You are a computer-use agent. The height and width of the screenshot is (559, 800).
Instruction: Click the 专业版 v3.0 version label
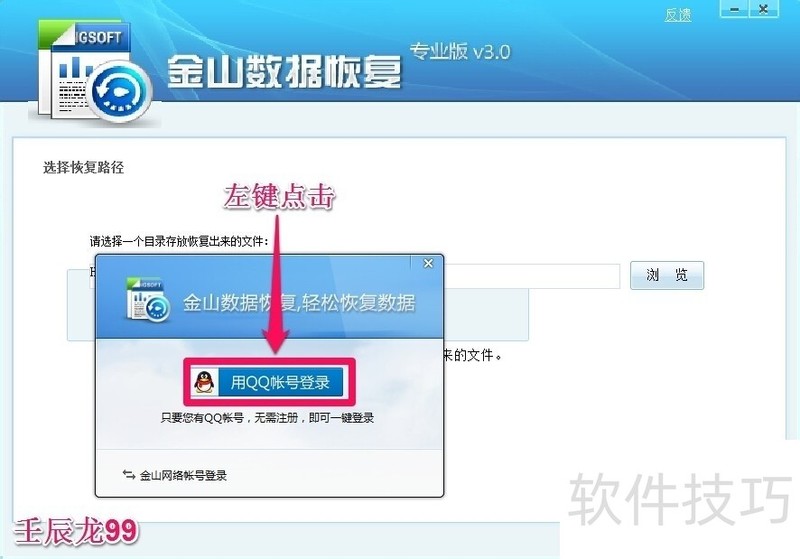tap(460, 52)
